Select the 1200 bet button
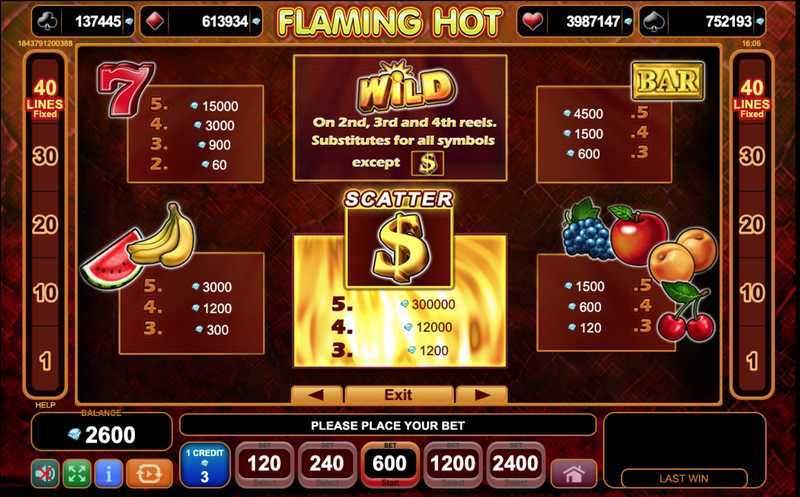The width and height of the screenshot is (800, 497). [x=453, y=464]
